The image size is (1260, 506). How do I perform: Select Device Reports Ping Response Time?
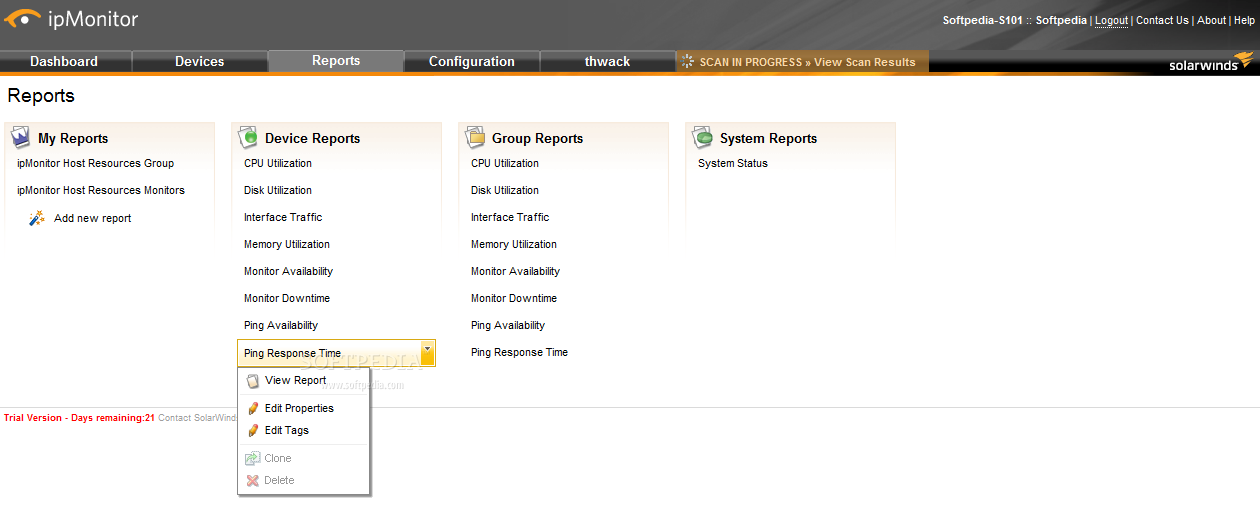tap(293, 353)
